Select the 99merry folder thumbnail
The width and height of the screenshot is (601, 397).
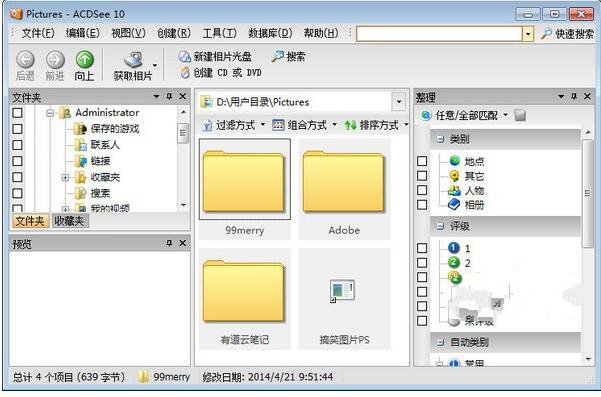(245, 189)
